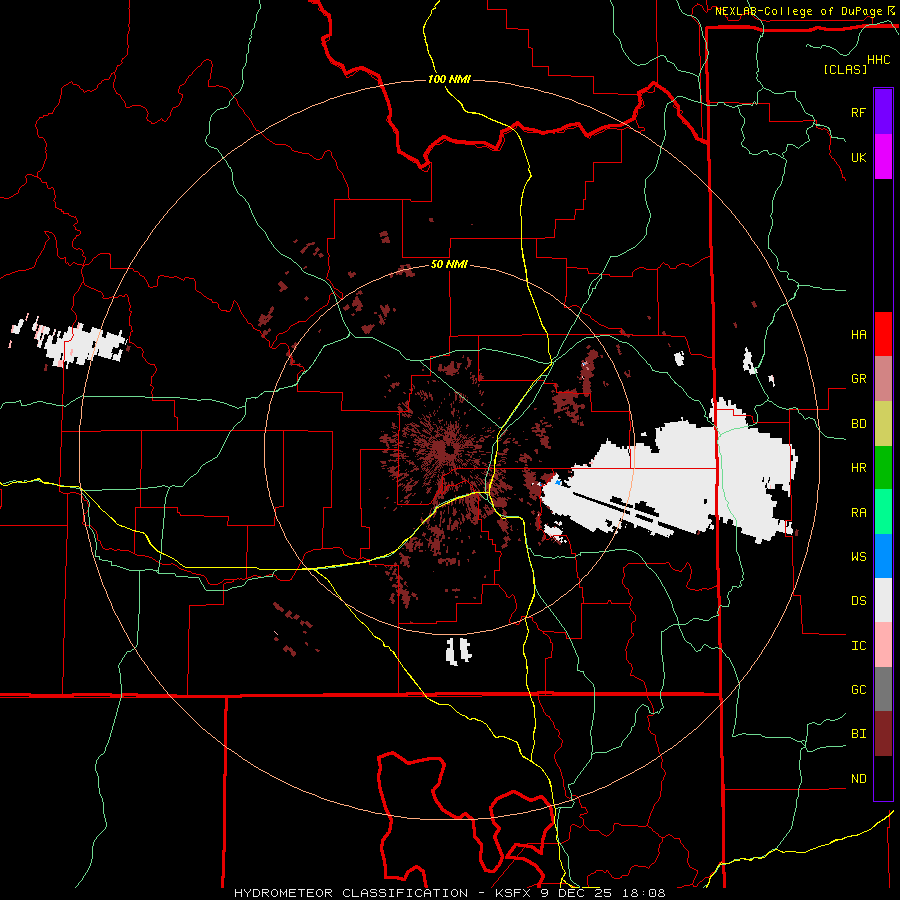Click the HA legend label
Screen dimensions: 900x900
click(859, 335)
